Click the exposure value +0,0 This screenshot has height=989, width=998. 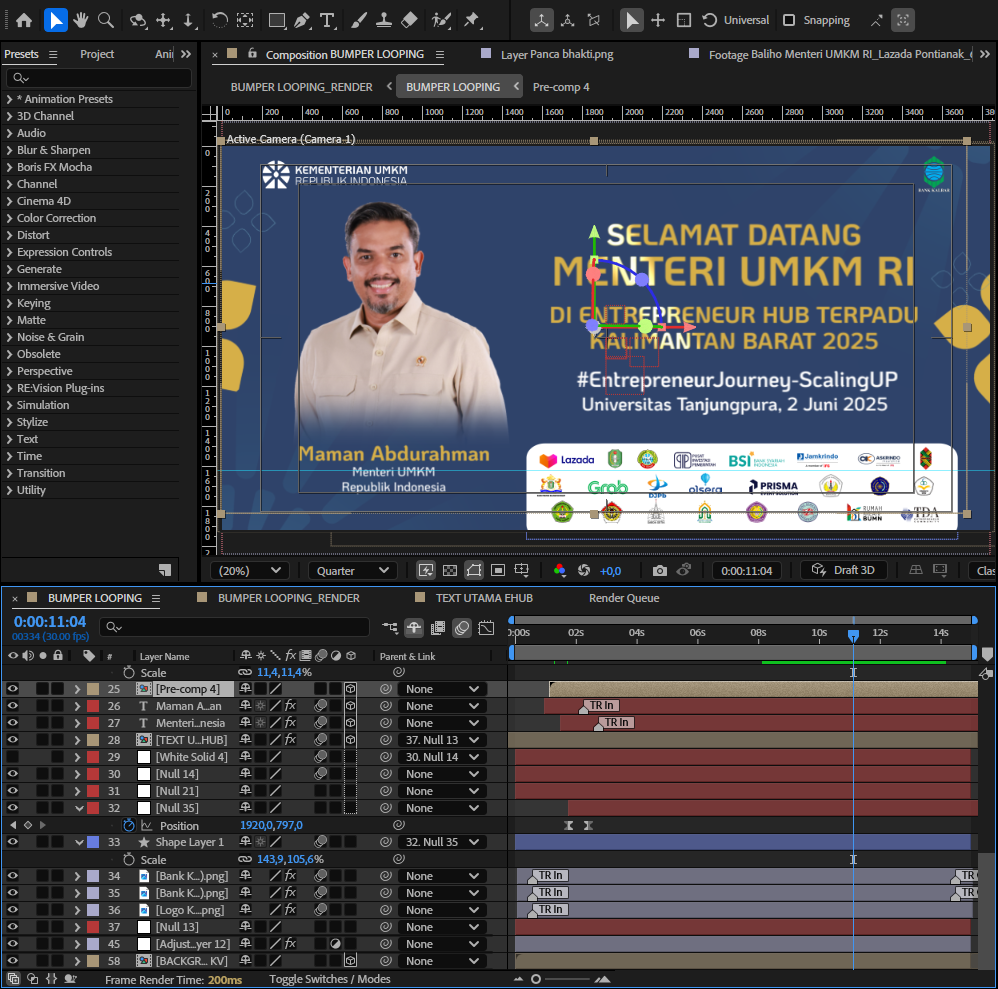[x=610, y=571]
